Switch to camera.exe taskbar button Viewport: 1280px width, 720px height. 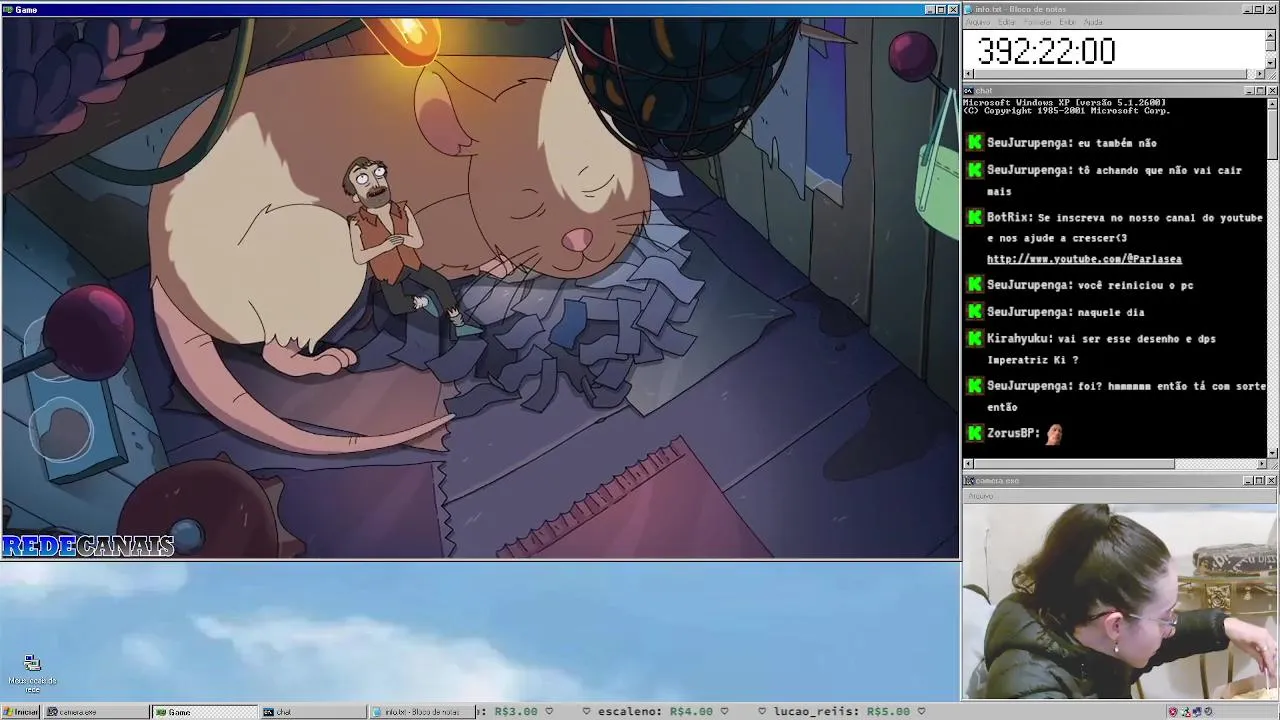(x=96, y=712)
